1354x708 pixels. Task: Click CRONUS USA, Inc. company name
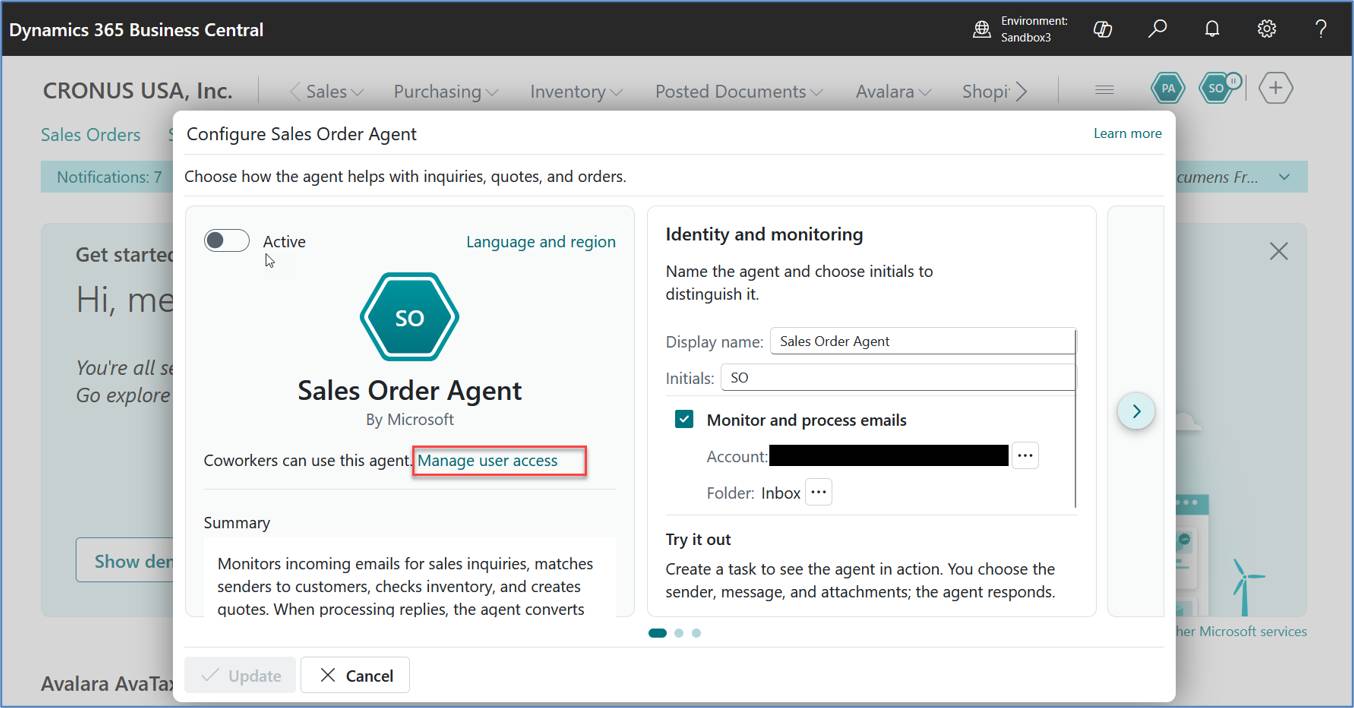coord(138,91)
